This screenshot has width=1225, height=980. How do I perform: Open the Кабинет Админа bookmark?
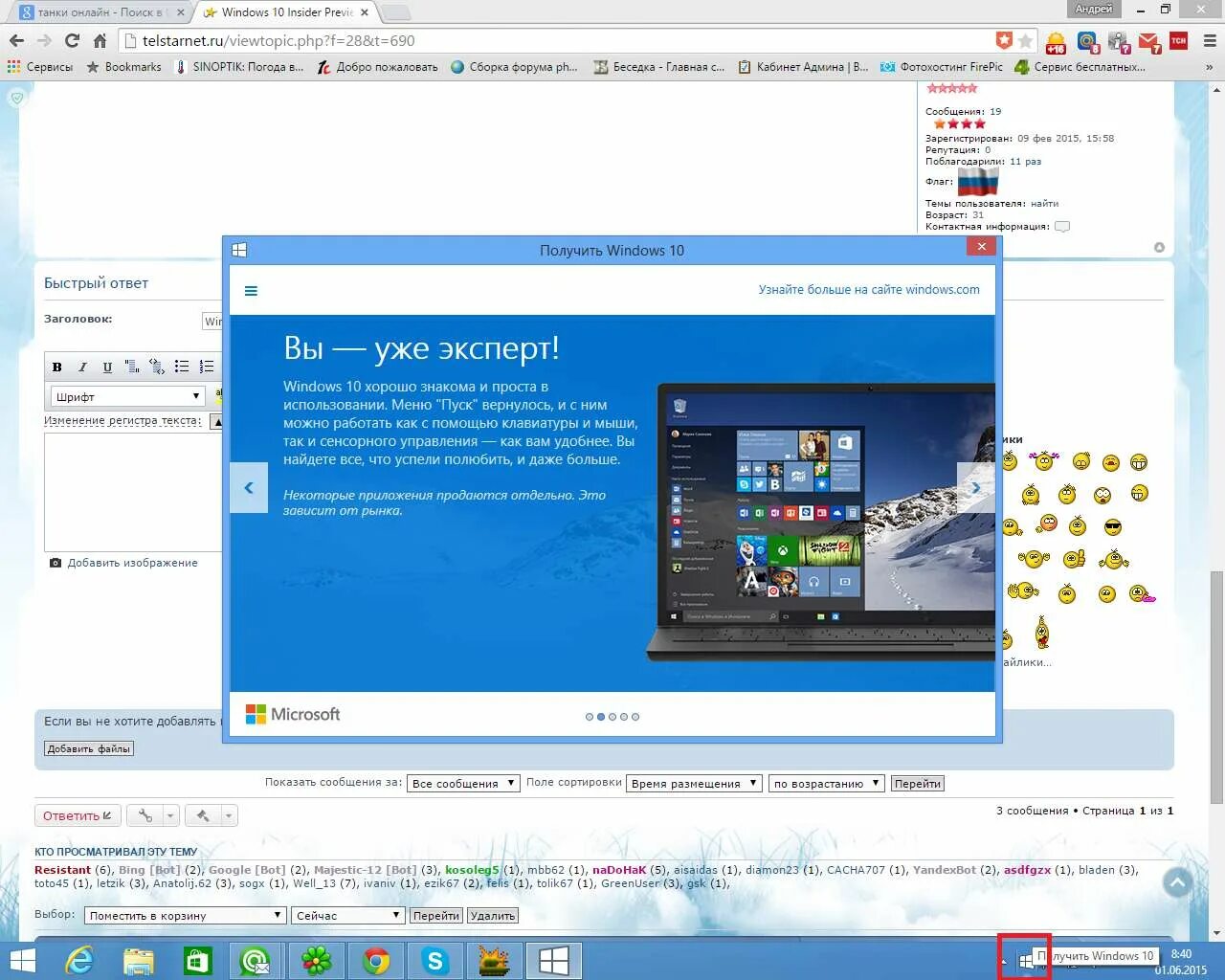pyautogui.click(x=803, y=67)
